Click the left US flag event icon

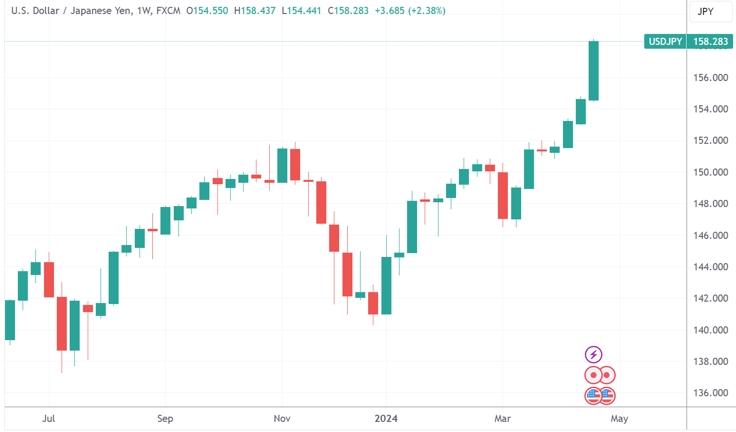594,395
